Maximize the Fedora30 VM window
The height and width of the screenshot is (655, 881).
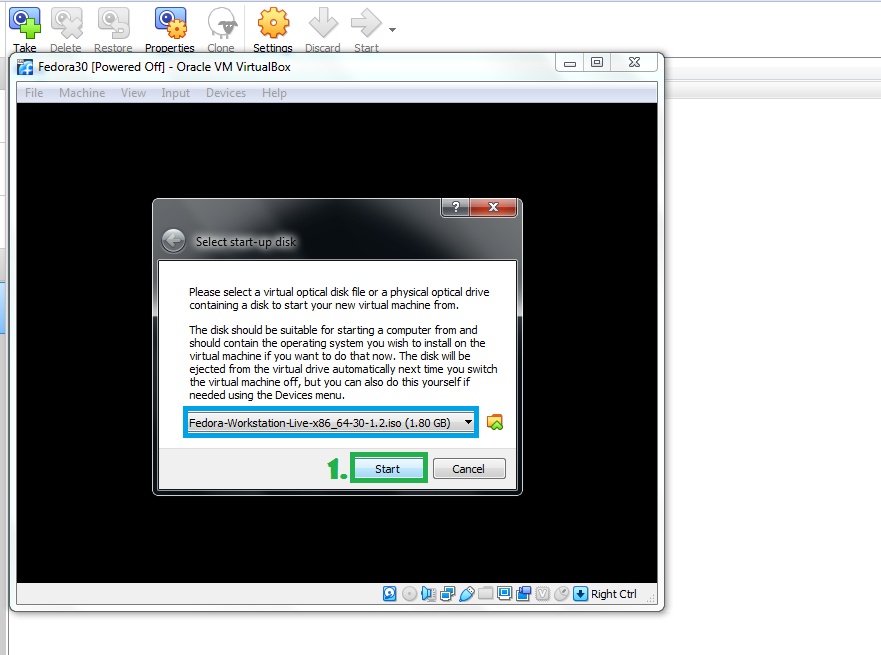tap(597, 62)
